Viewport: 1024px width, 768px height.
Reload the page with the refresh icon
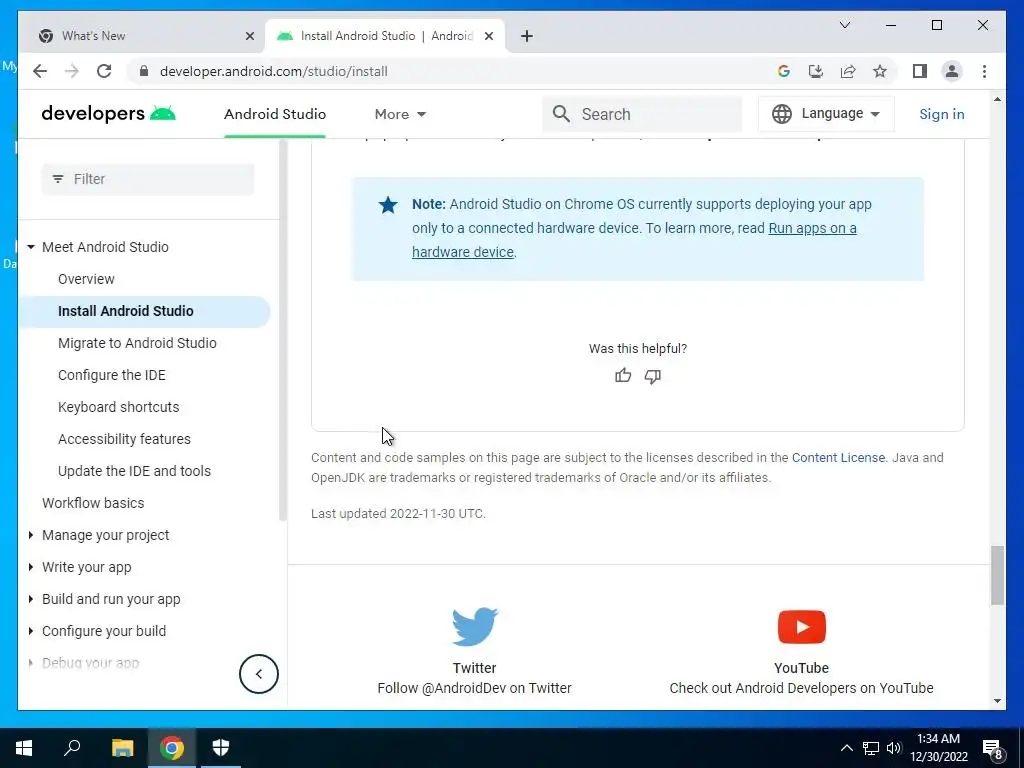pos(104,71)
